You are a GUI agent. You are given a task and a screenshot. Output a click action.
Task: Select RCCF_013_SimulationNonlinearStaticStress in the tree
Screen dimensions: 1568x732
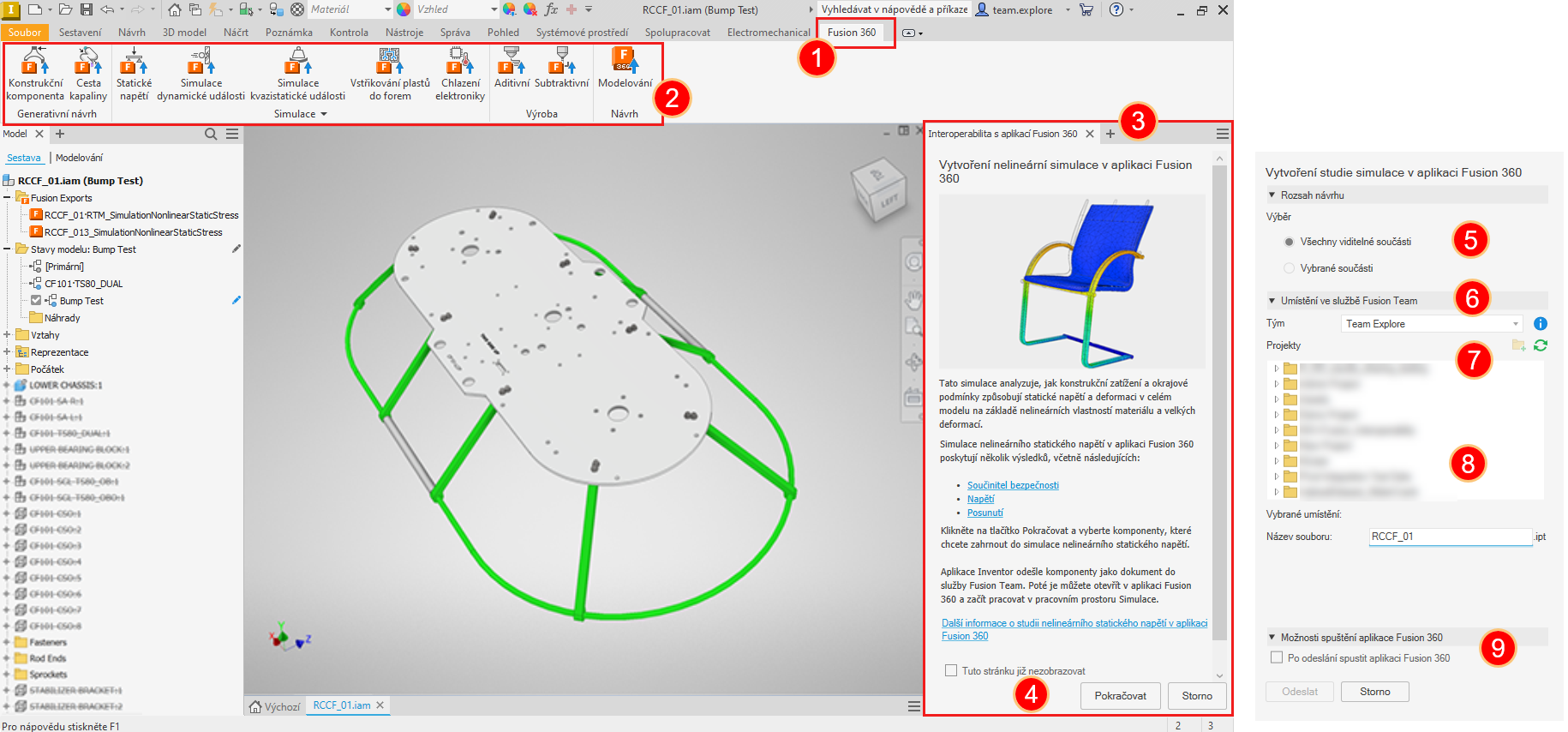(x=133, y=231)
